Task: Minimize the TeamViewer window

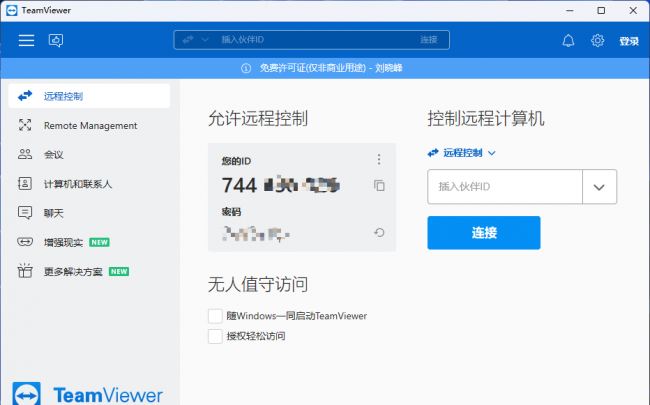Action: coord(570,10)
